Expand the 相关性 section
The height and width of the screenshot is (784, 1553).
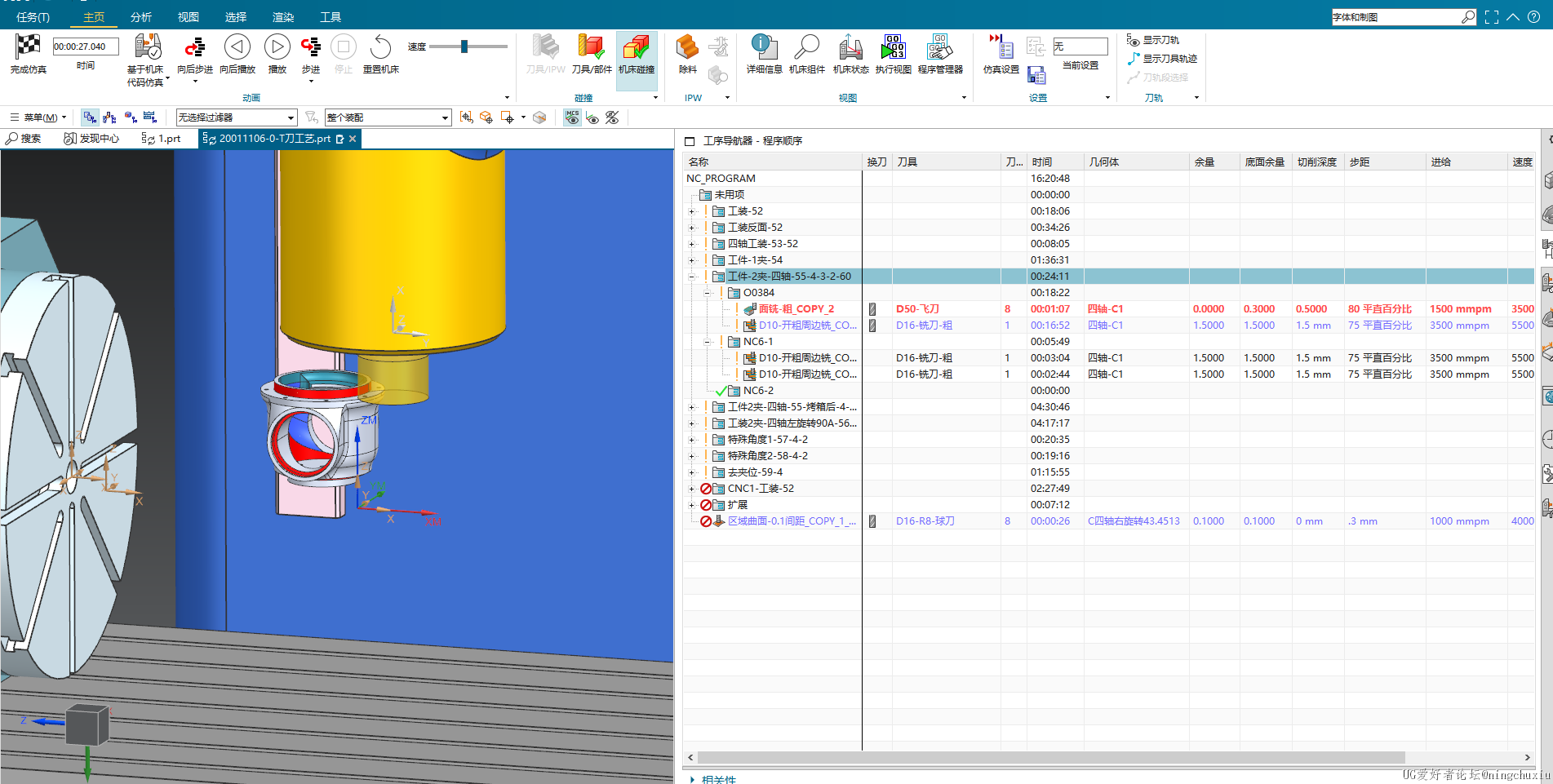click(693, 779)
